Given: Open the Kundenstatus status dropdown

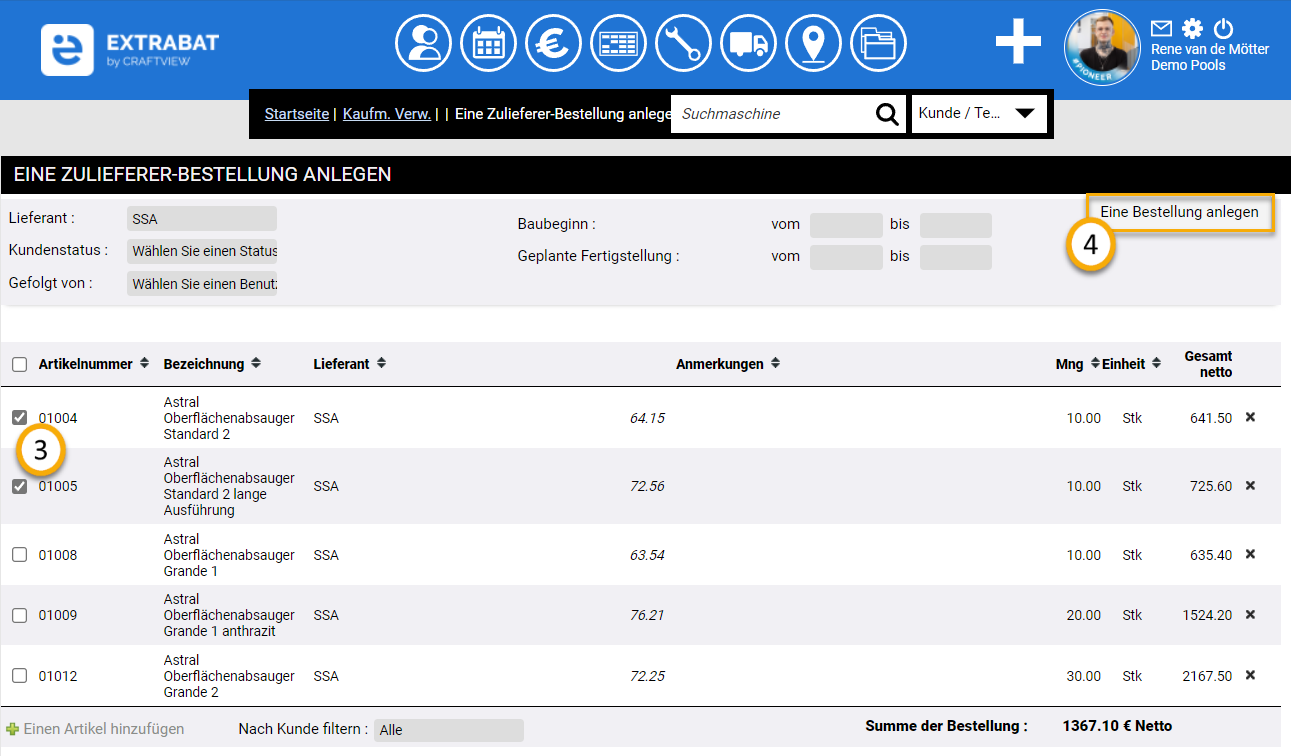Looking at the screenshot, I should tap(202, 251).
